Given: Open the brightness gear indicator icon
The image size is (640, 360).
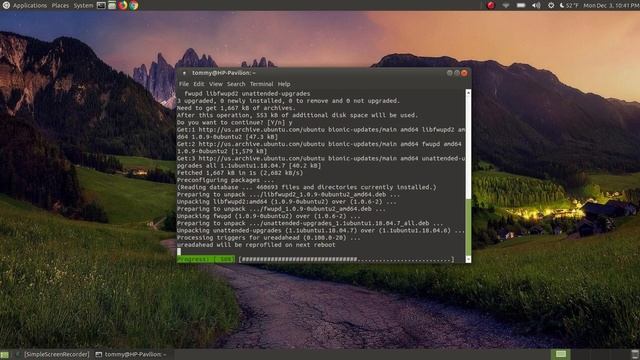Looking at the screenshot, I should click(551, 5).
